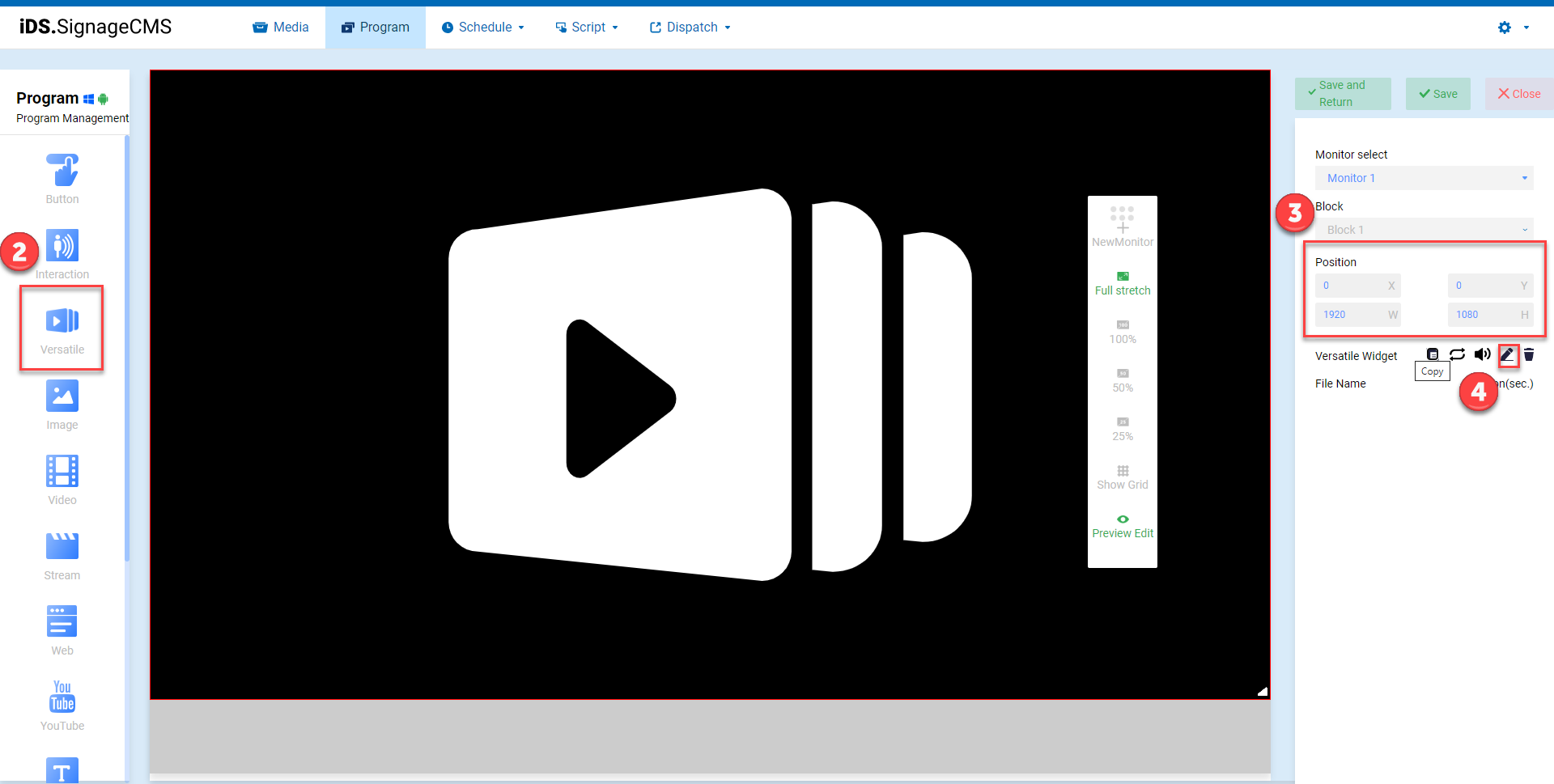The height and width of the screenshot is (784, 1554).
Task: Click the Position X input field
Action: 1357,286
